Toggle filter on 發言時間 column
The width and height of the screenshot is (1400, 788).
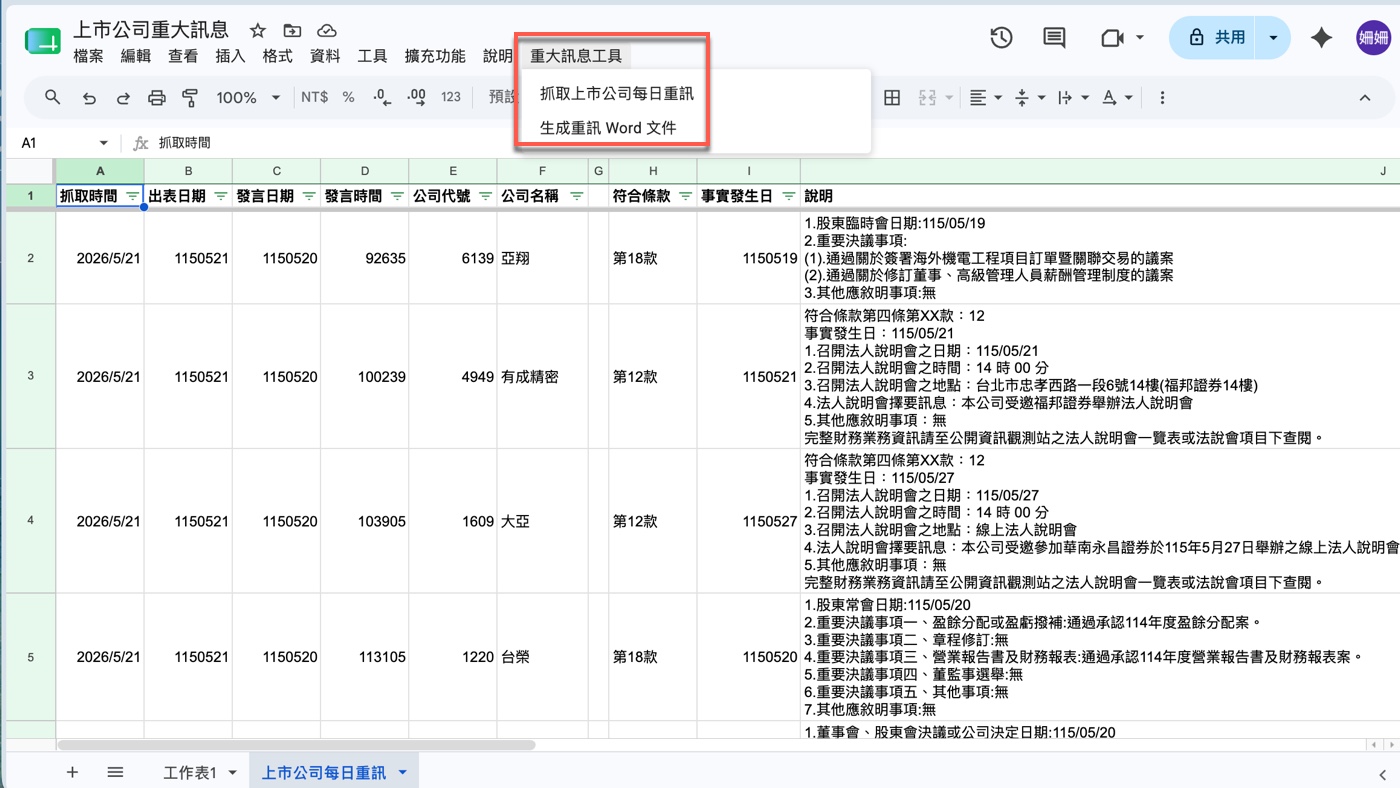click(397, 197)
